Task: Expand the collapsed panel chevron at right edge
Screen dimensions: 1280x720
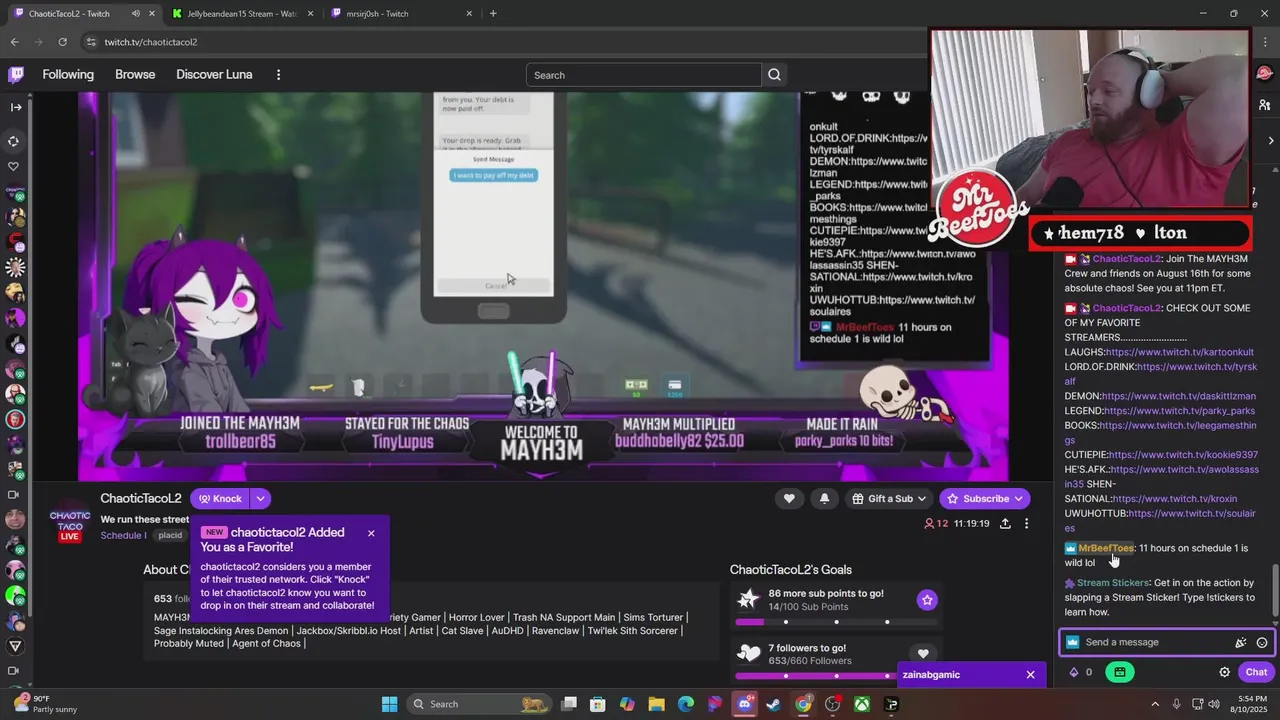Action: tap(1271, 141)
